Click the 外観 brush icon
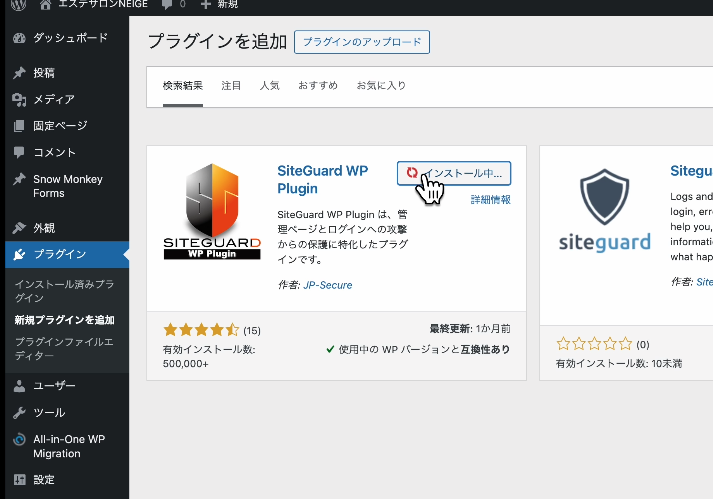 point(19,227)
